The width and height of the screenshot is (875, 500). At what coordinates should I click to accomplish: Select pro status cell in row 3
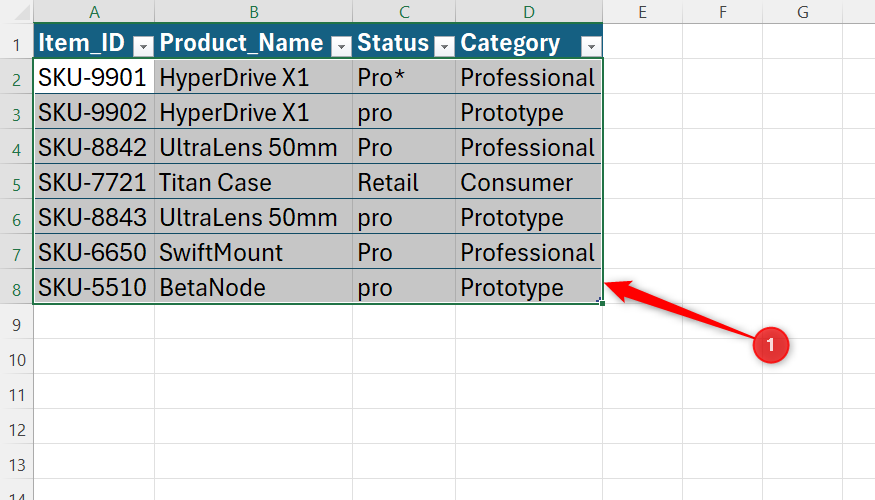404,112
